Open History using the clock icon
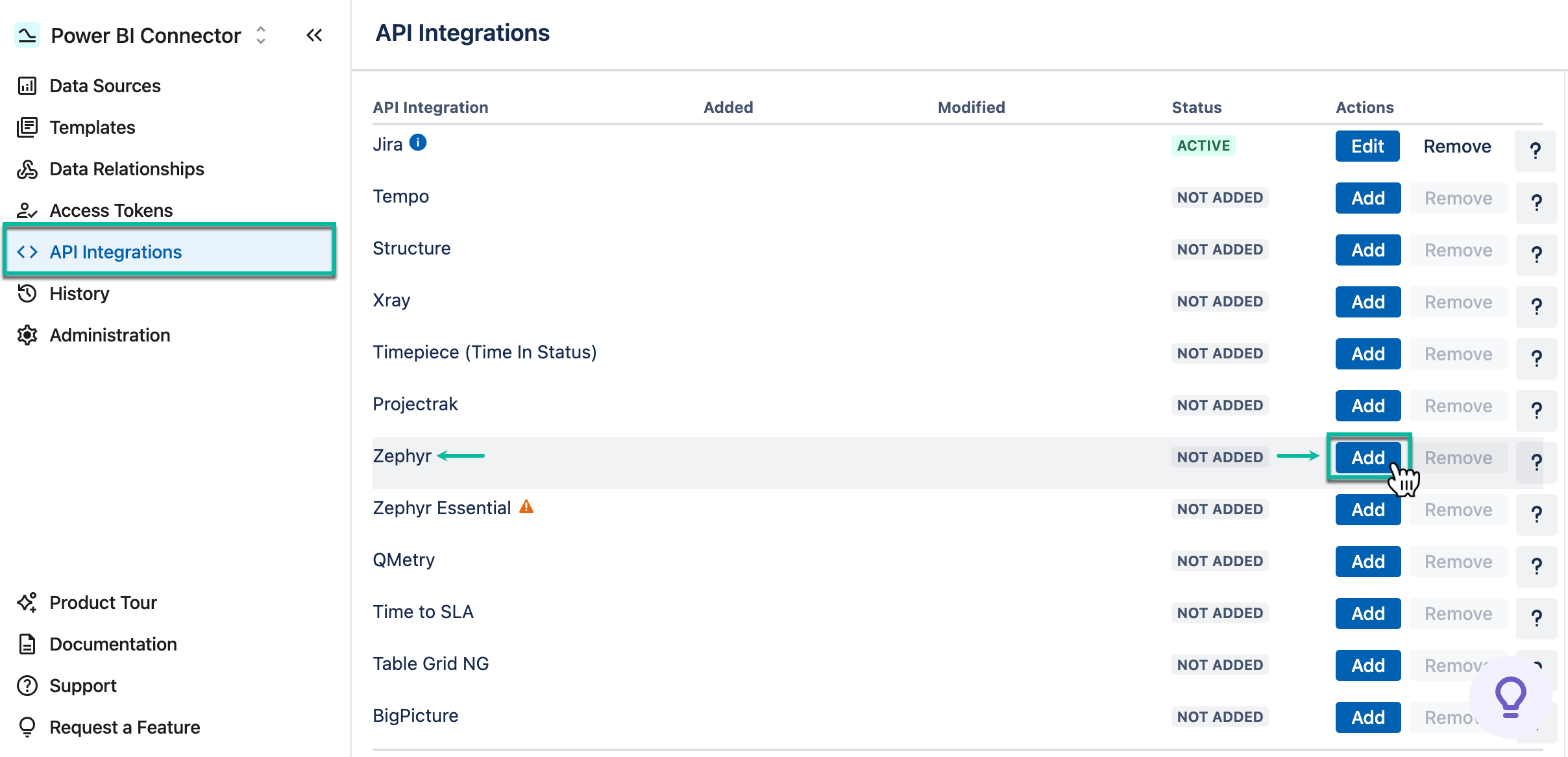Image resolution: width=1568 pixels, height=757 pixels. click(x=27, y=293)
